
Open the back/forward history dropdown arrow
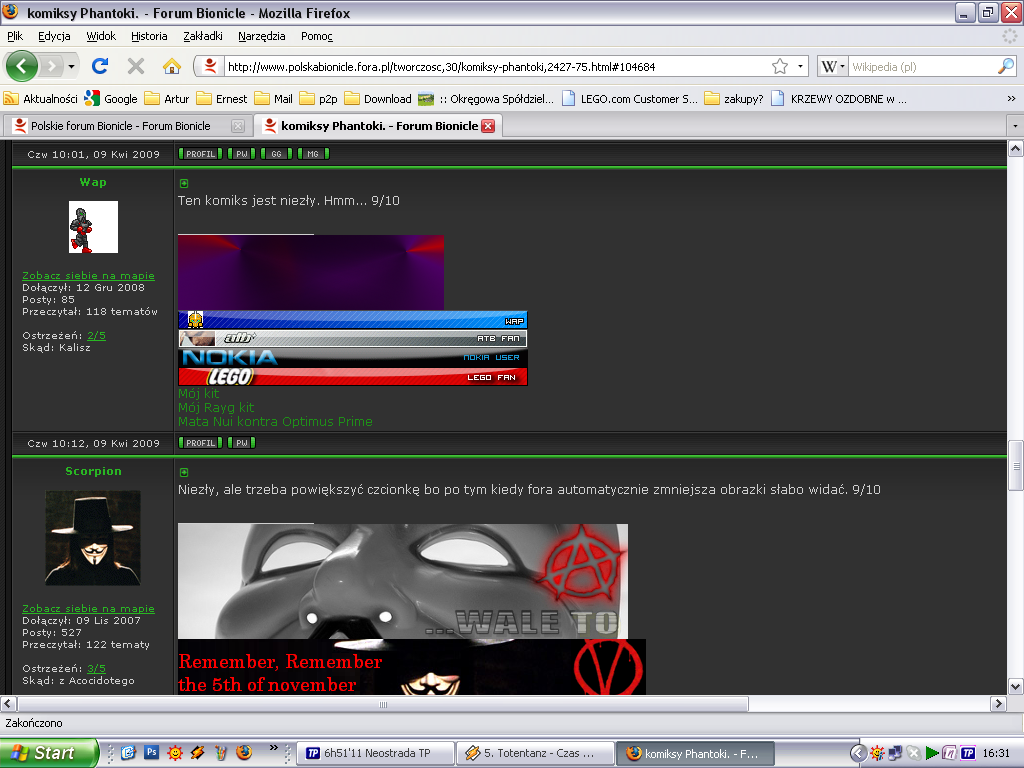pyautogui.click(x=71, y=67)
